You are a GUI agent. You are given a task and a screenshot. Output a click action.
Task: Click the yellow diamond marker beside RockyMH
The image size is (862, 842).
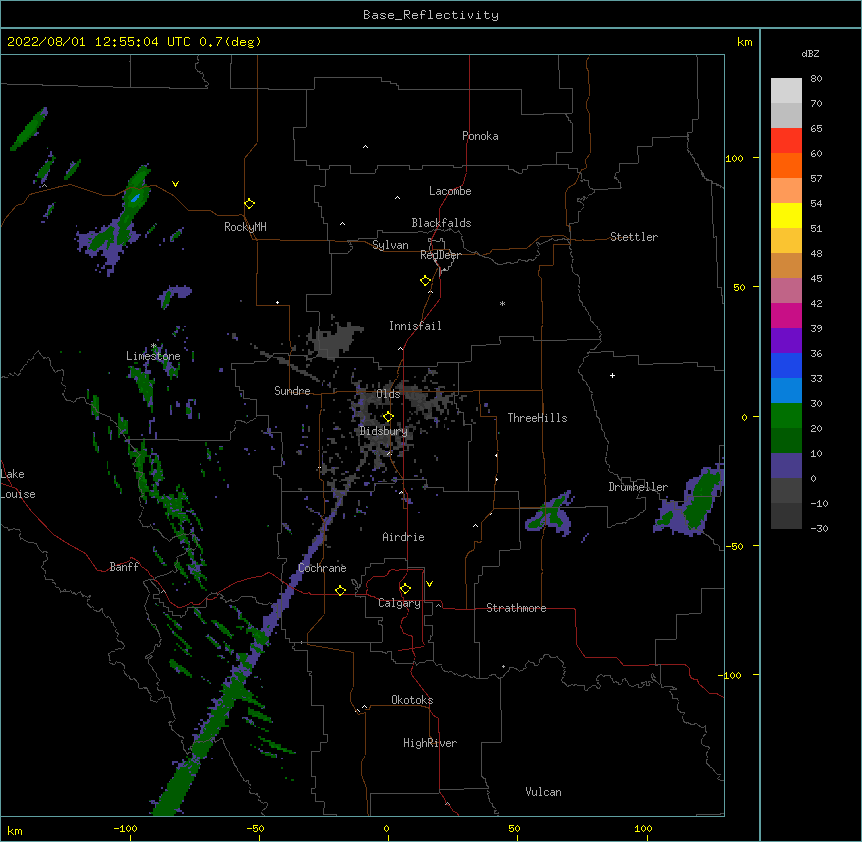click(250, 204)
